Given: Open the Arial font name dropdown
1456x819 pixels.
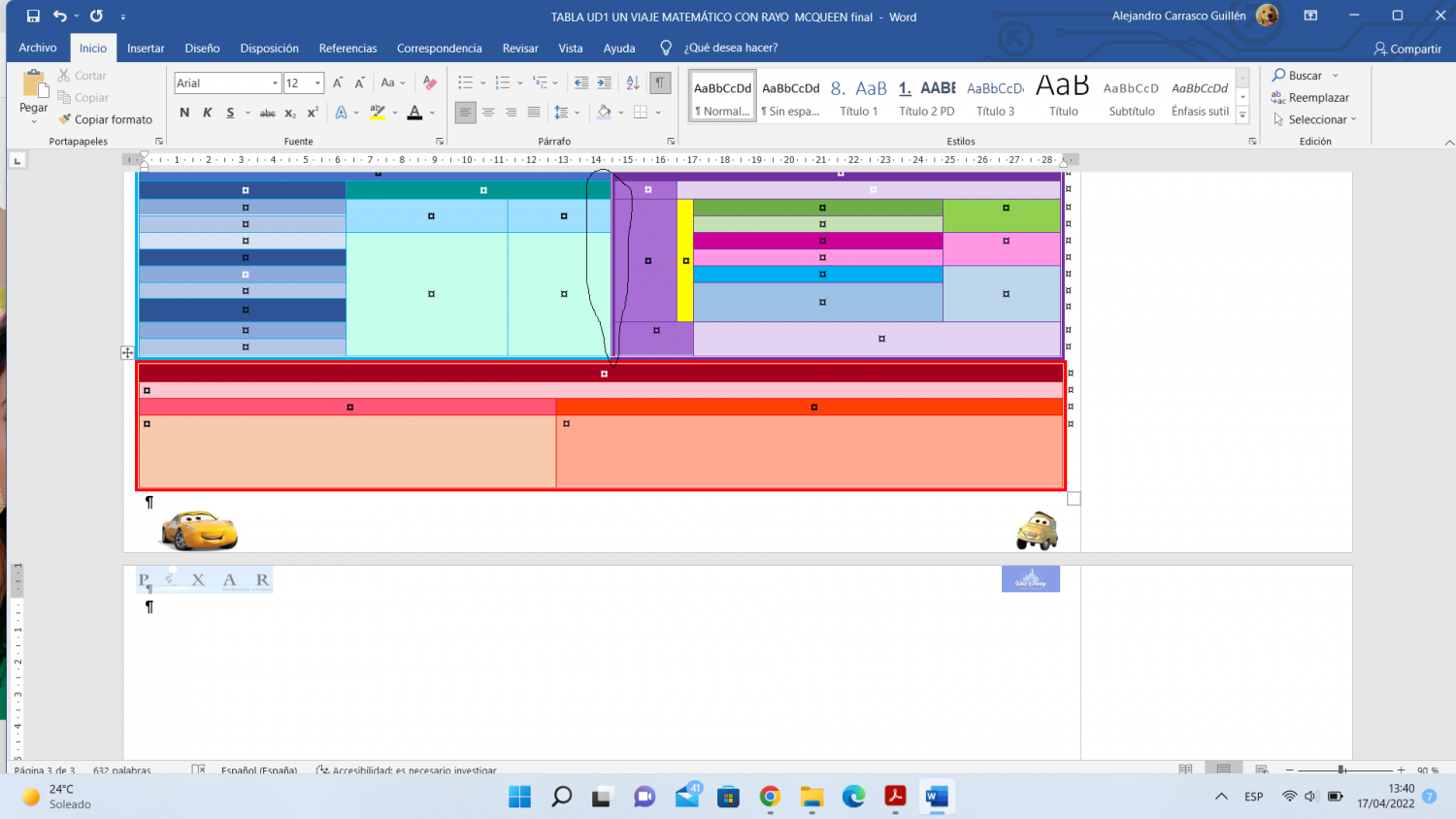Looking at the screenshot, I should (275, 83).
